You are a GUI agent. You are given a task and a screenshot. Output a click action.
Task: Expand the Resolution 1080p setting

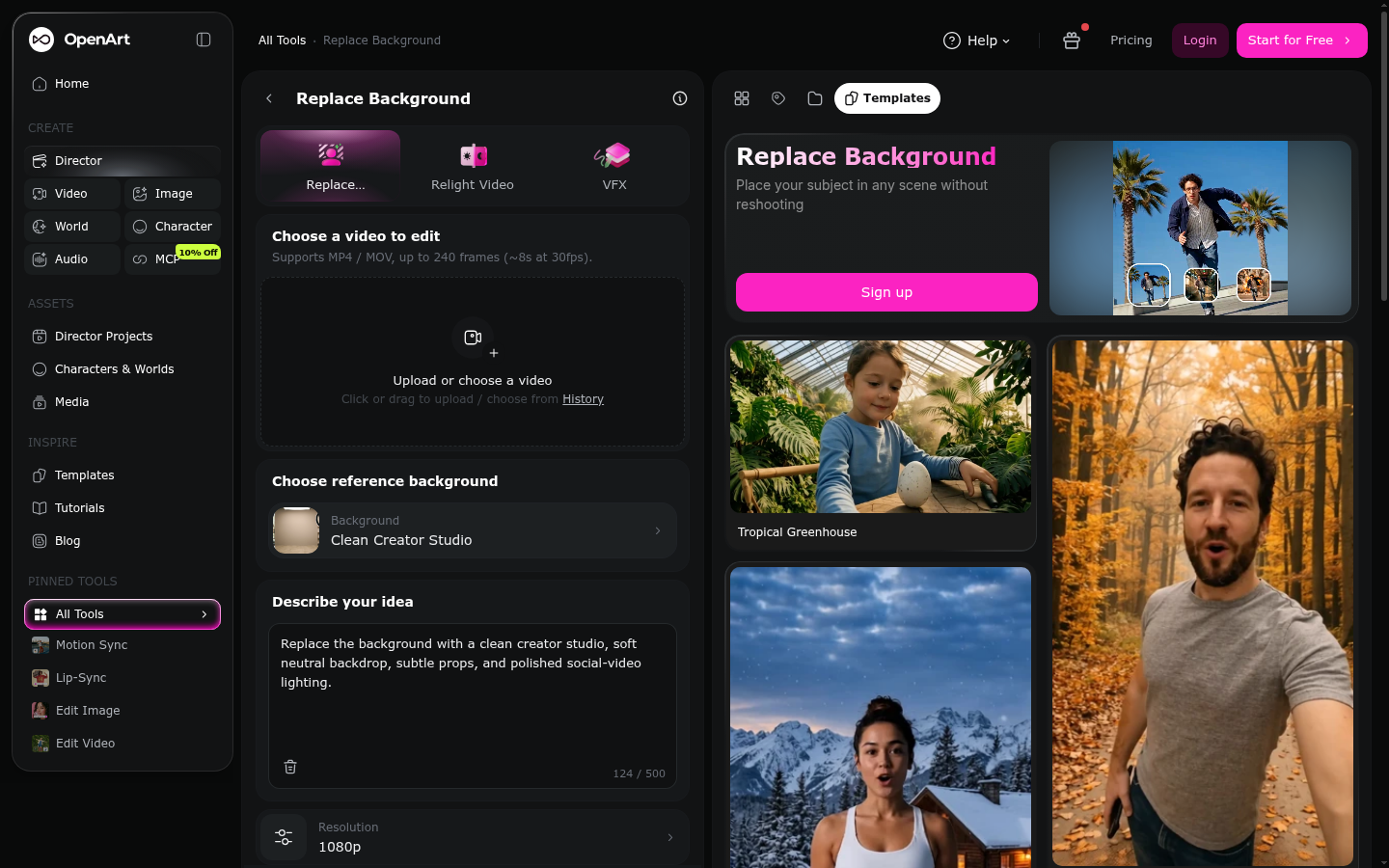(473, 837)
